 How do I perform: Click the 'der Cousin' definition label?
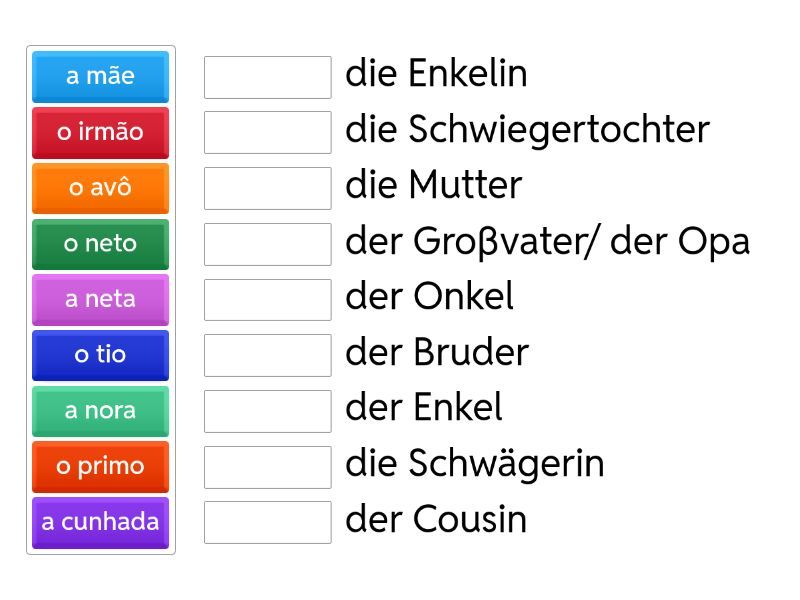point(435,520)
